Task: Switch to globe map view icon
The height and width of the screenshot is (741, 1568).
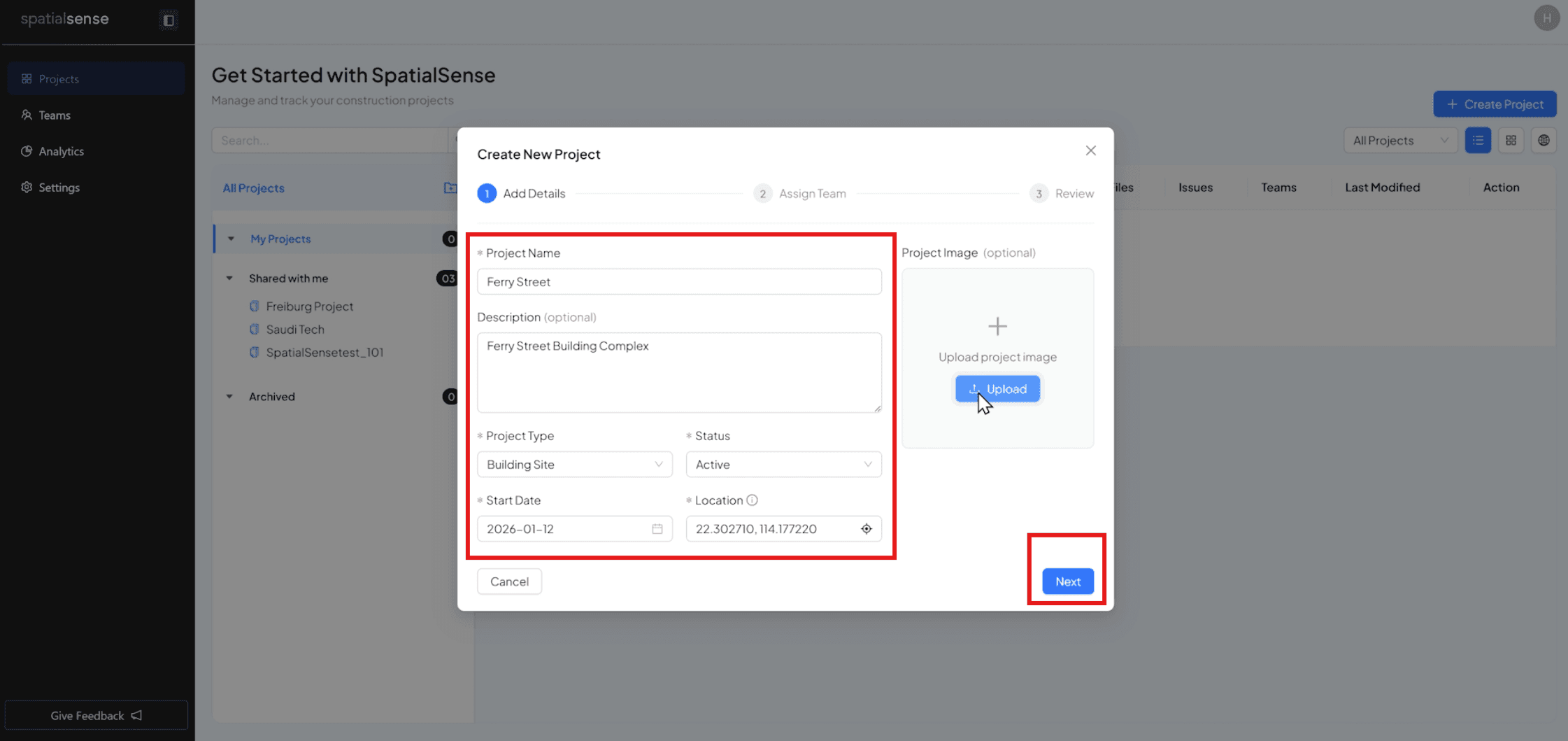Action: pos(1544,141)
